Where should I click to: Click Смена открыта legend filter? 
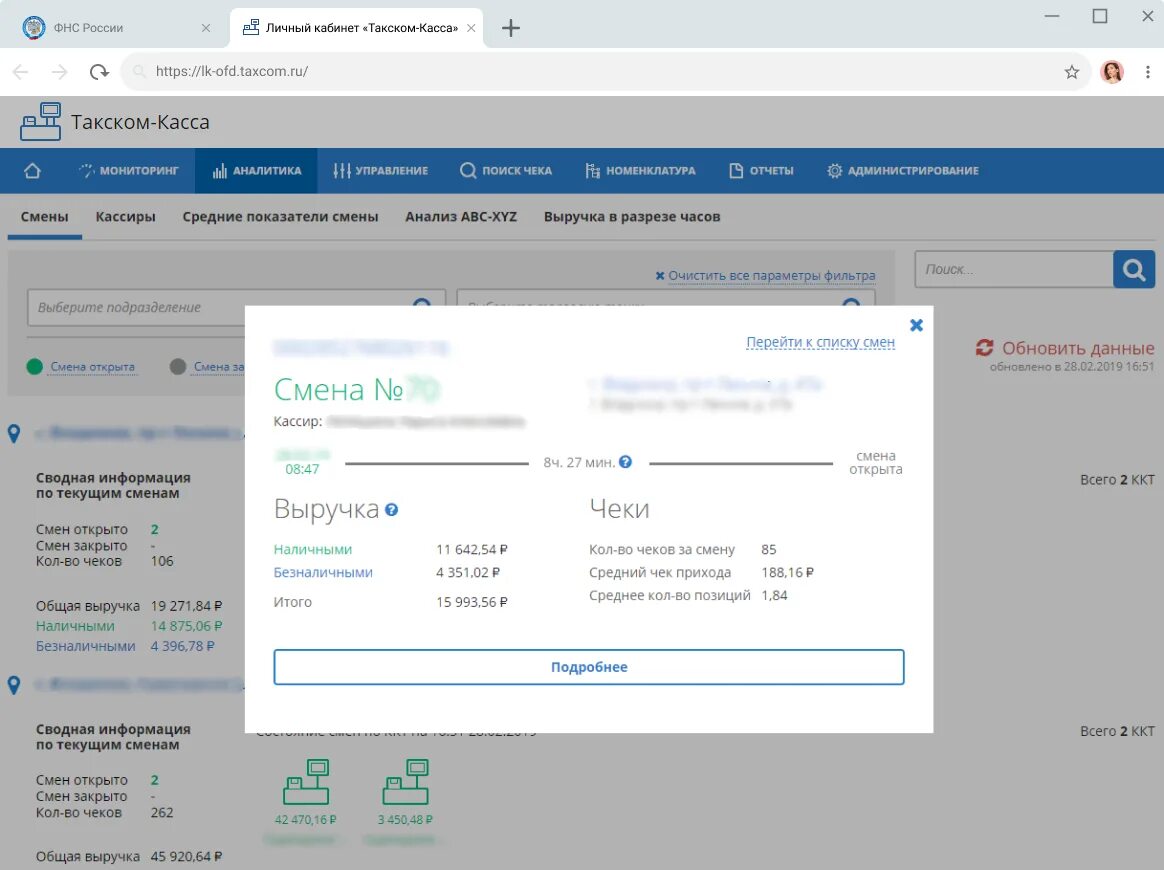pos(93,367)
